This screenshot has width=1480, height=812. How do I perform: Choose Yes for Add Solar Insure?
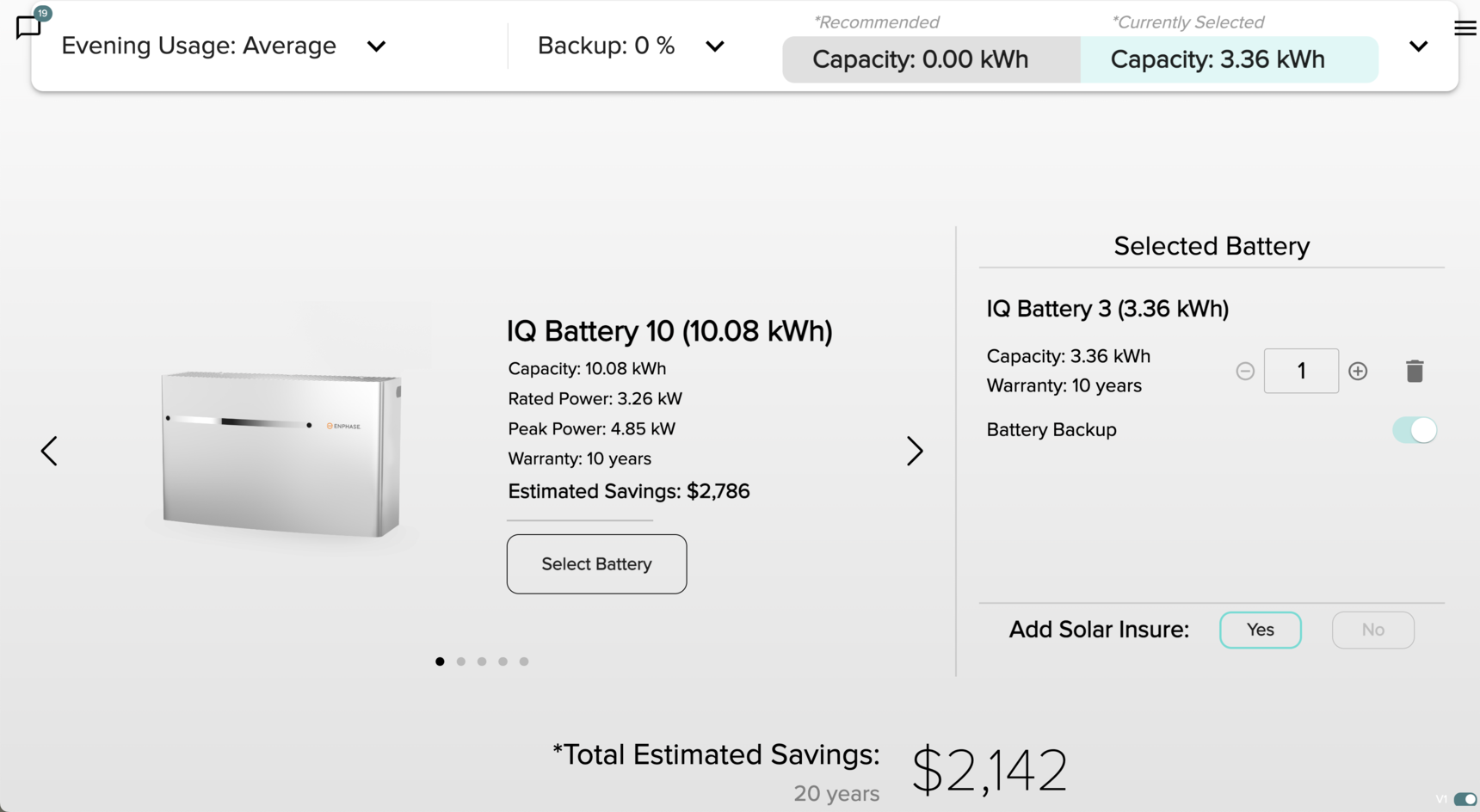(1261, 630)
